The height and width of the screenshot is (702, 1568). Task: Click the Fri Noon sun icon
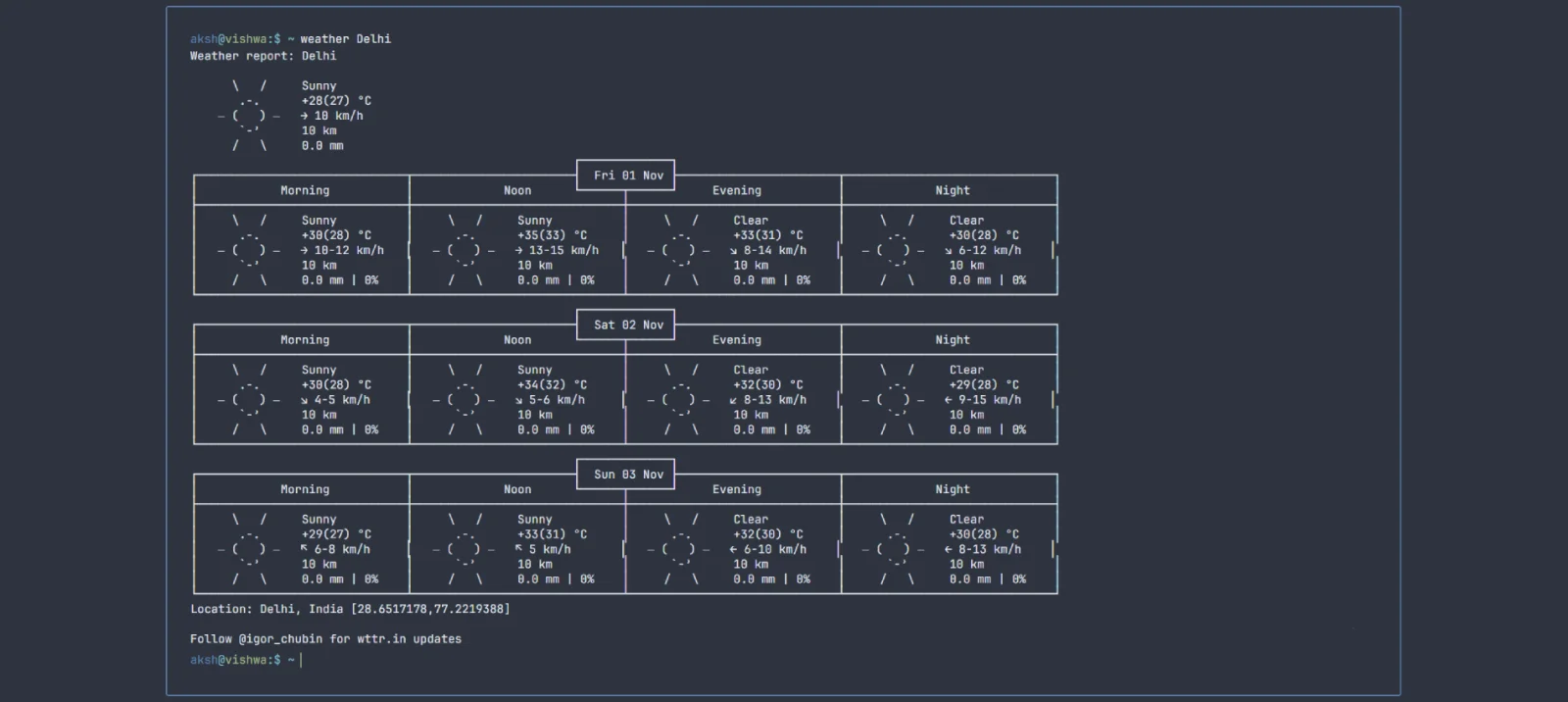[465, 250]
